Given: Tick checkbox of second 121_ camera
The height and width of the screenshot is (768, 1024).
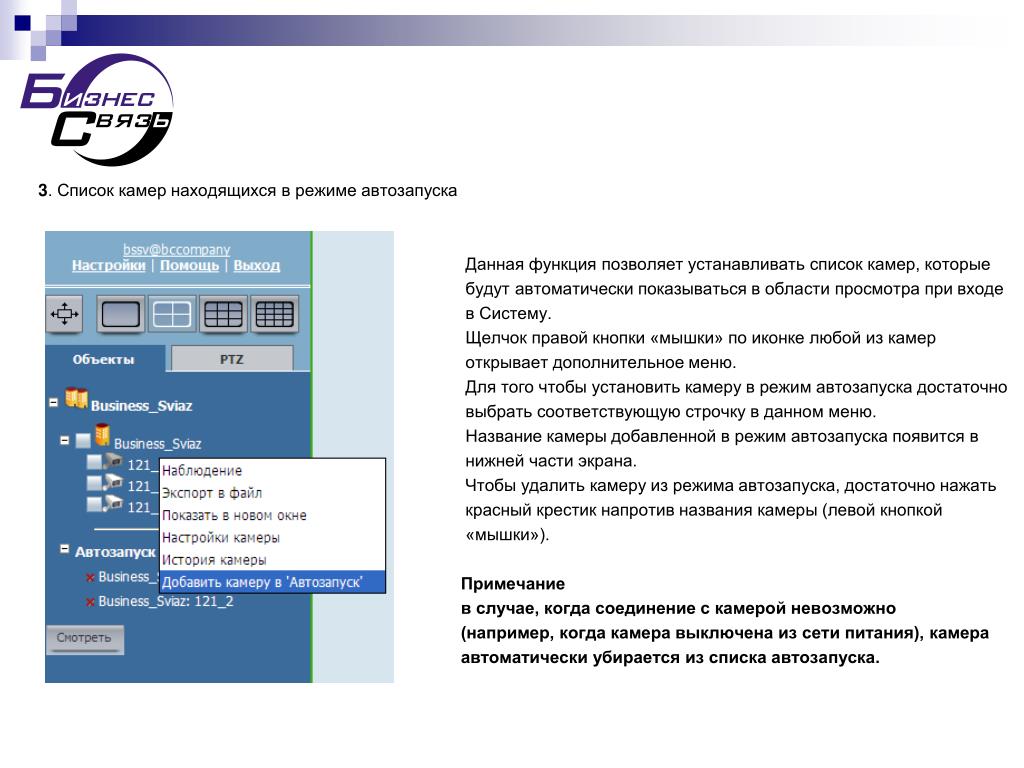Looking at the screenshot, I should [x=95, y=483].
